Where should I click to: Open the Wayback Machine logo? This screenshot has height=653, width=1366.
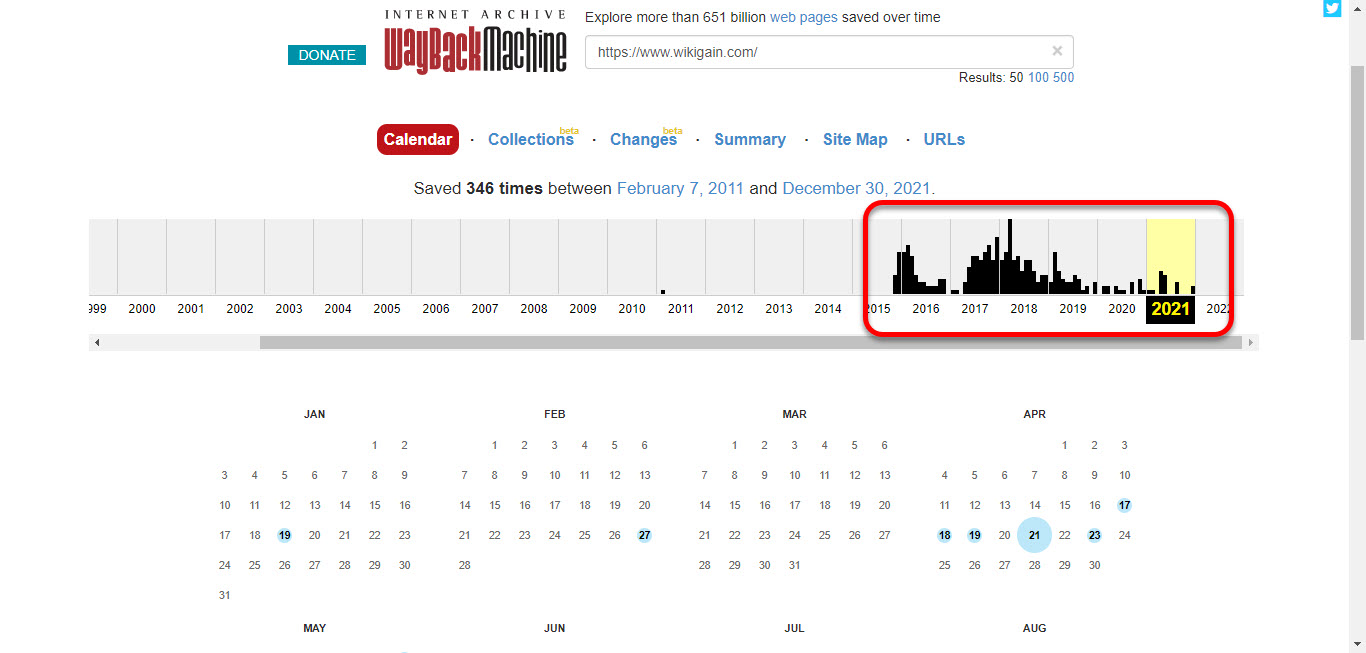[476, 42]
